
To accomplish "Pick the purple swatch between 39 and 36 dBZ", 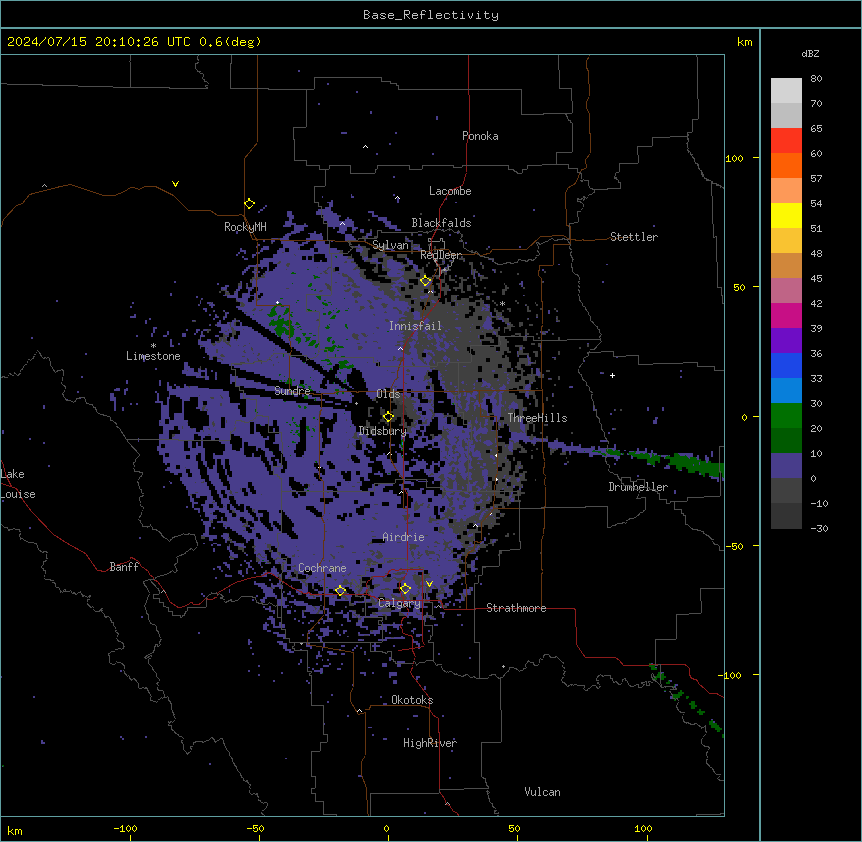I will tap(786, 341).
